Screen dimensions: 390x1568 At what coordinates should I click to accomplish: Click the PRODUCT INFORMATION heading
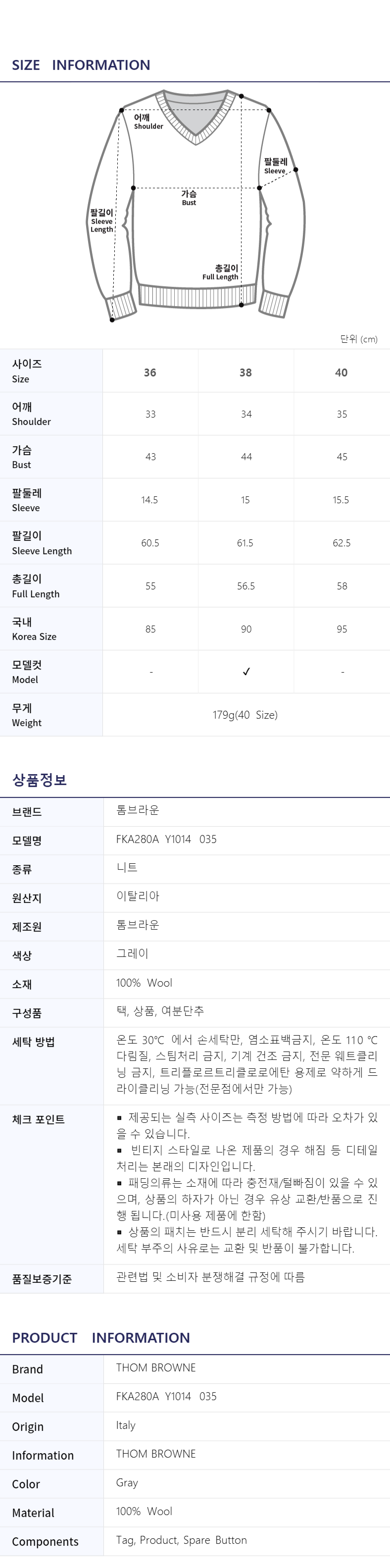coord(101,1337)
